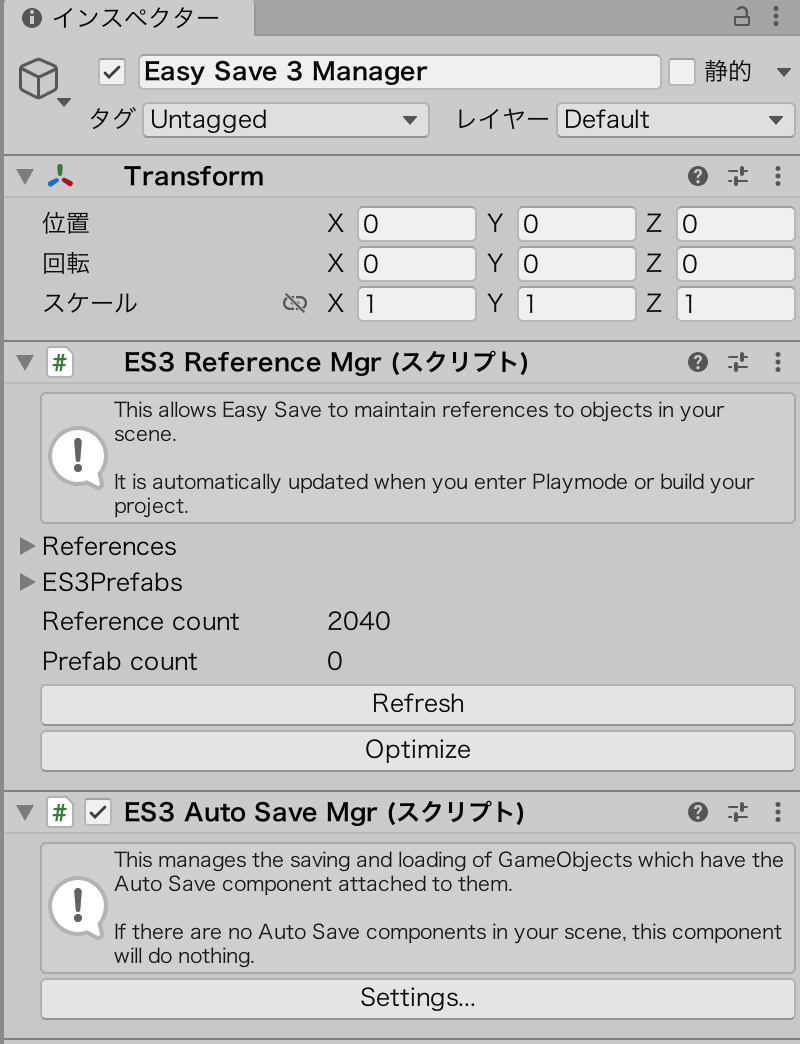Click the Refresh button
Screen dimensions: 800x1044
pyautogui.click(x=418, y=704)
